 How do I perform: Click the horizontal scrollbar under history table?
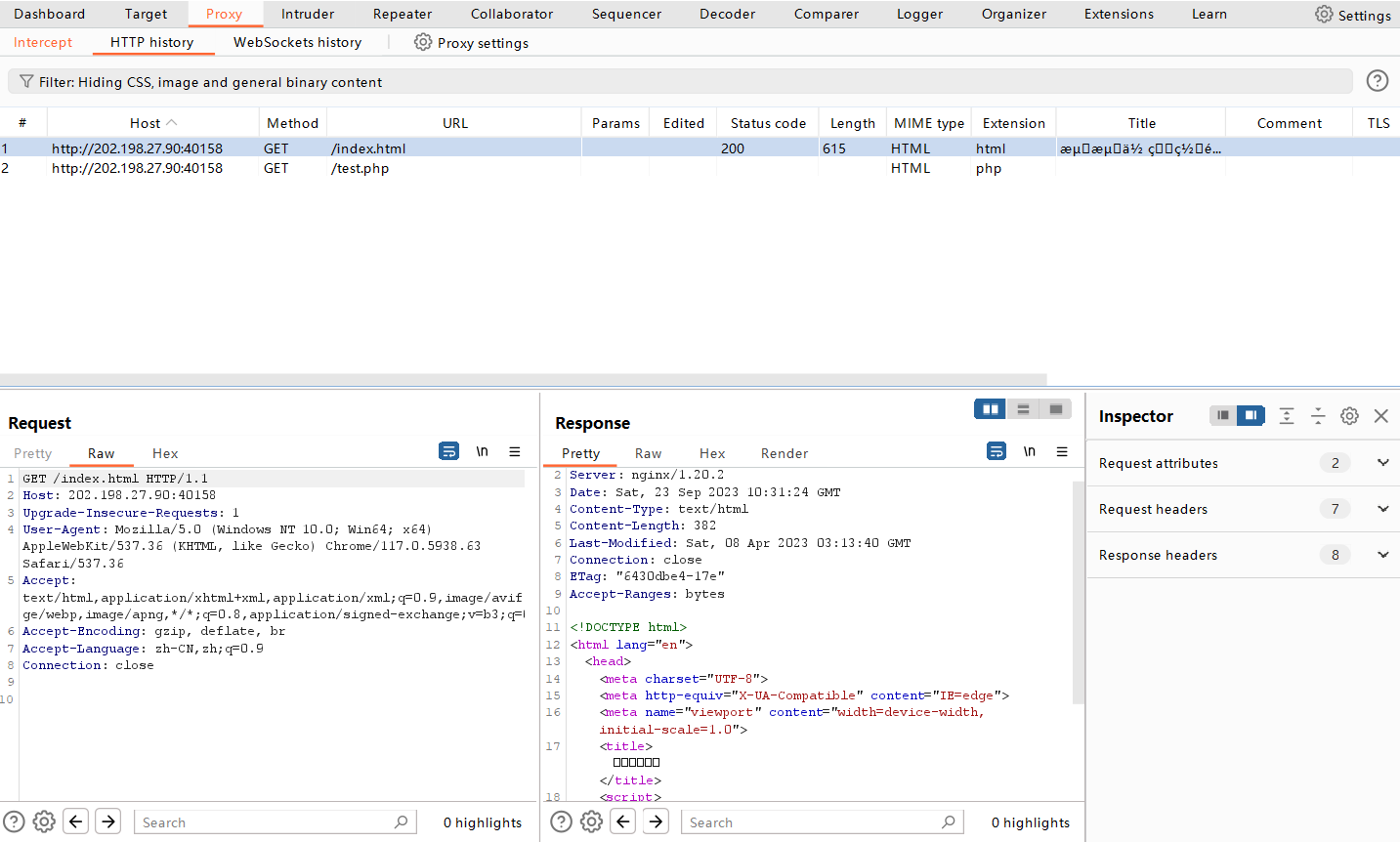(x=523, y=379)
